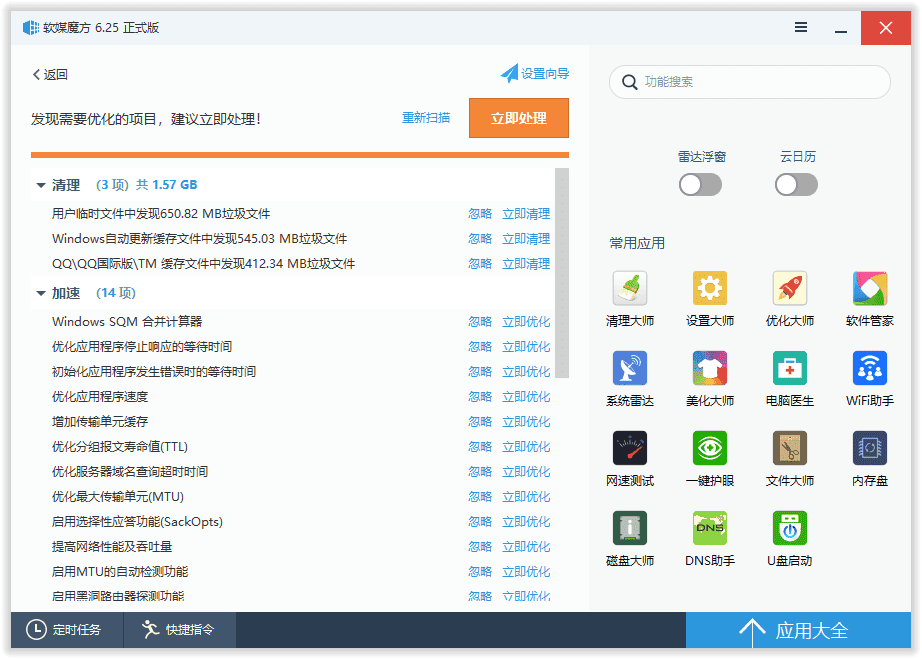Open 电脑医生 first-aid kit icon
Screen dimensions: 922x659
click(790, 369)
